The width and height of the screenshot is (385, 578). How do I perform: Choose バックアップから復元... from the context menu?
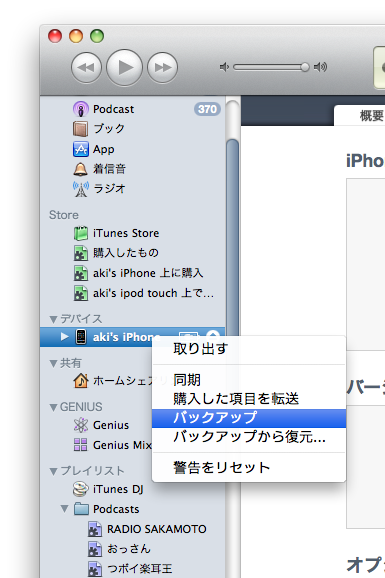pos(249,437)
